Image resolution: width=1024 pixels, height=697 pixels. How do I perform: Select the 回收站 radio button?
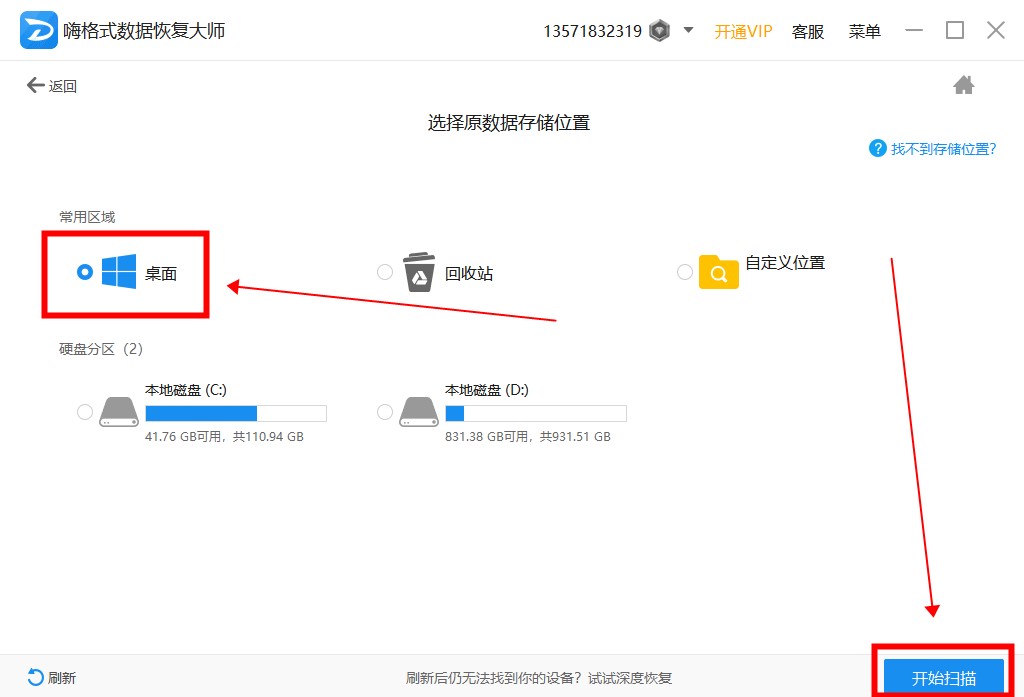tap(385, 271)
